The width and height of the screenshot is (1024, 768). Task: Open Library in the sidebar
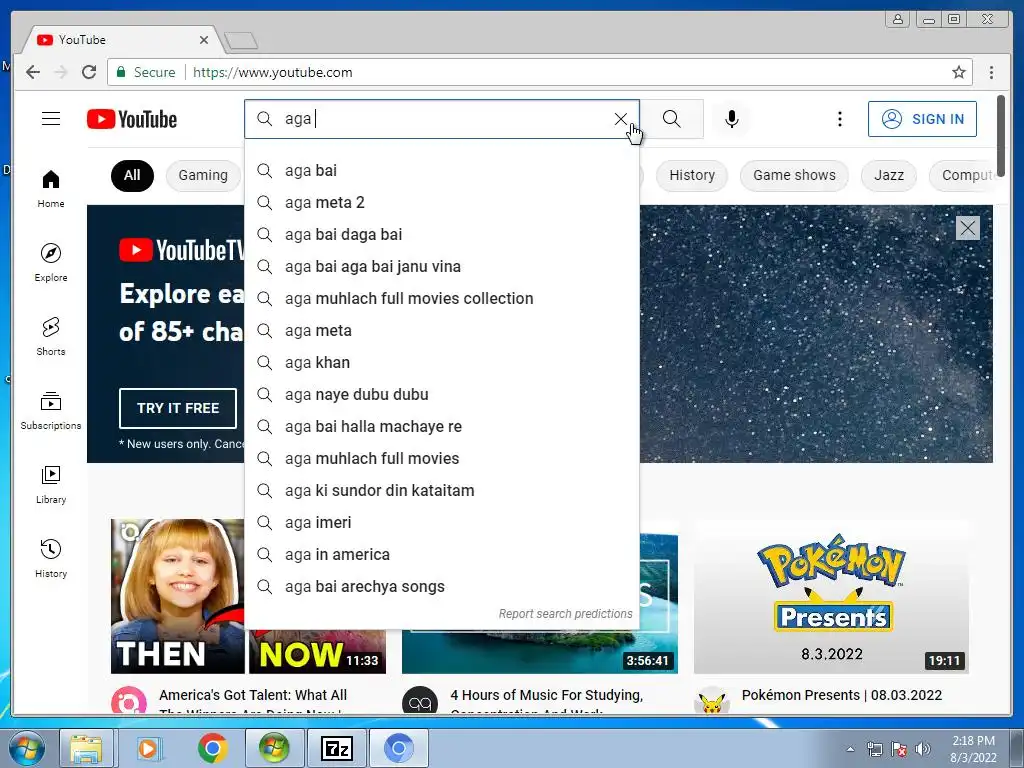click(x=51, y=485)
